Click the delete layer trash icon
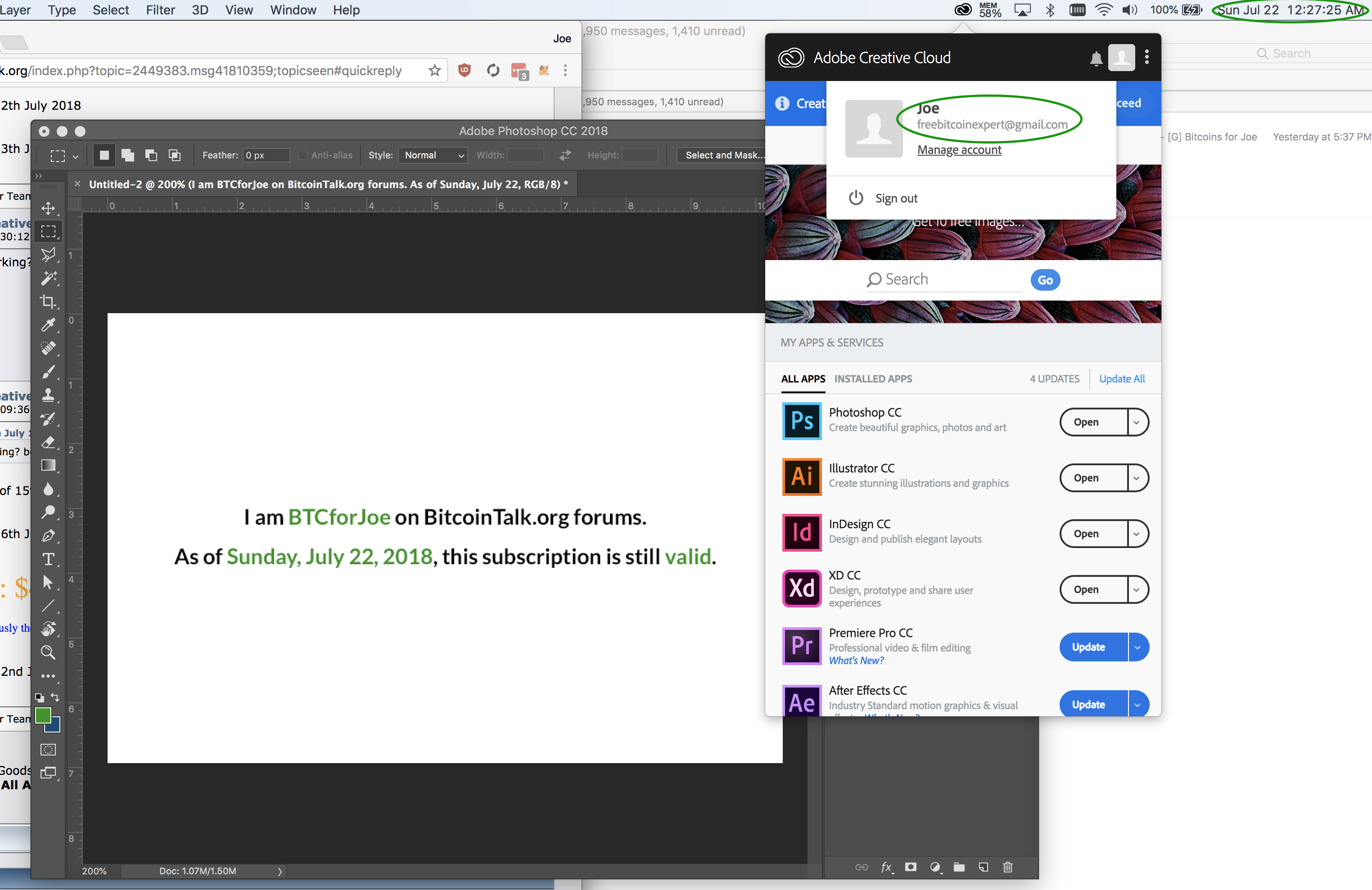Image resolution: width=1372 pixels, height=890 pixels. click(1008, 867)
